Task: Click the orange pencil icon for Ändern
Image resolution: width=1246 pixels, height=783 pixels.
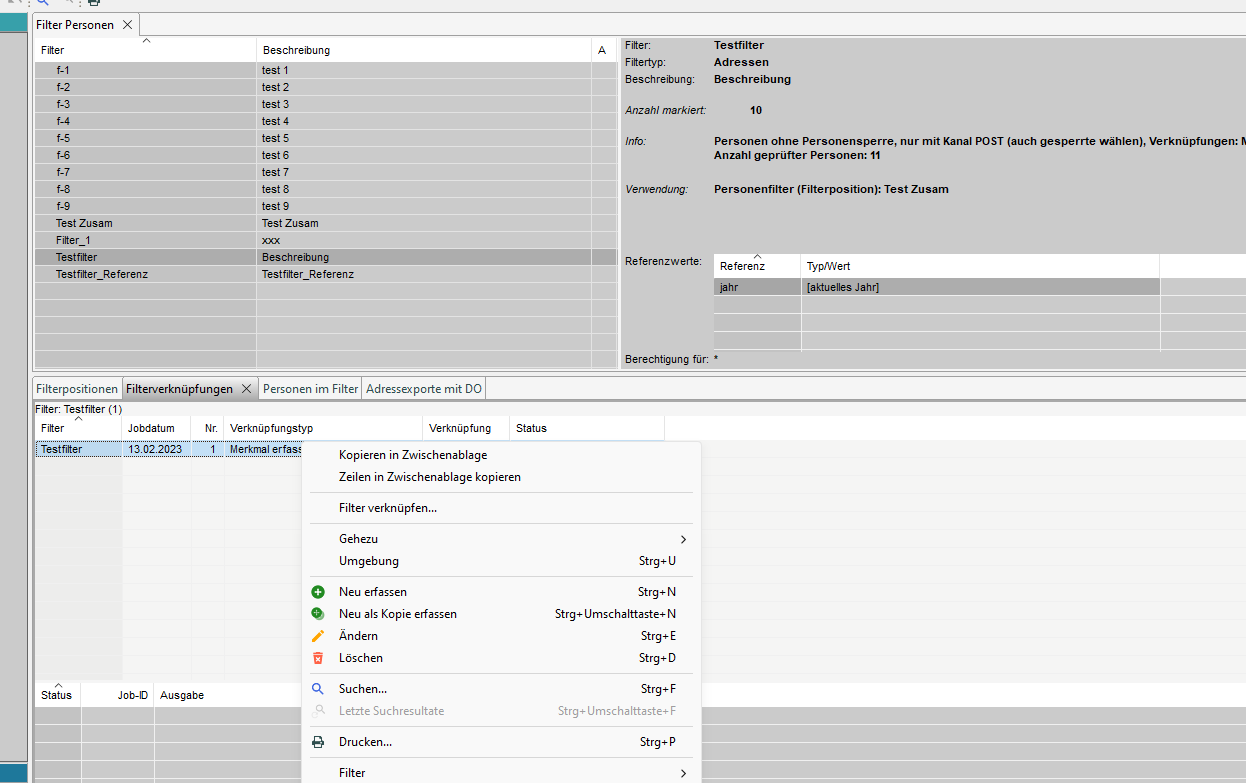Action: pos(318,636)
